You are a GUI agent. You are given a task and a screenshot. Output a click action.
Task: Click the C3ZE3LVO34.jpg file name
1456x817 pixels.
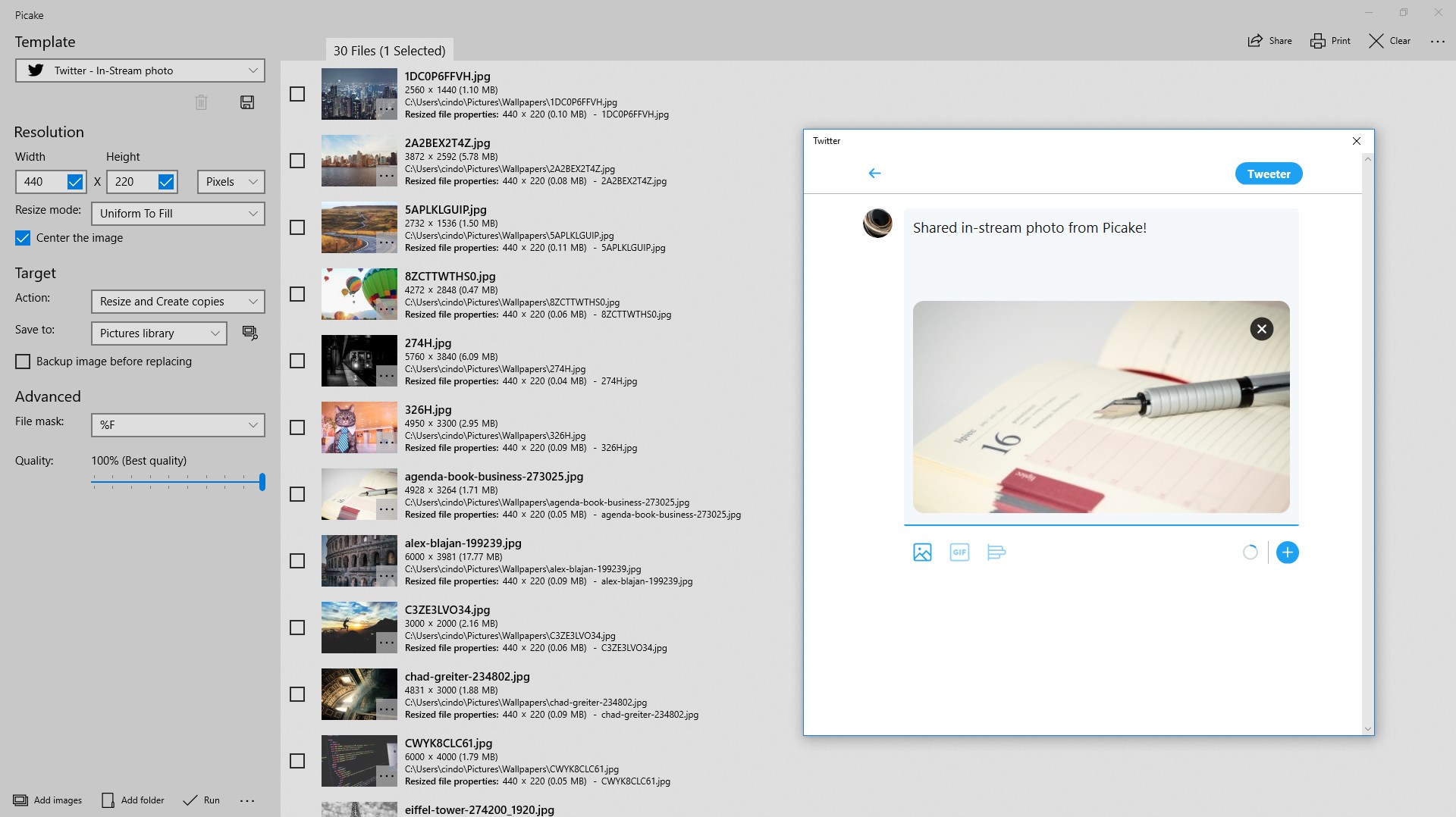[x=447, y=610]
